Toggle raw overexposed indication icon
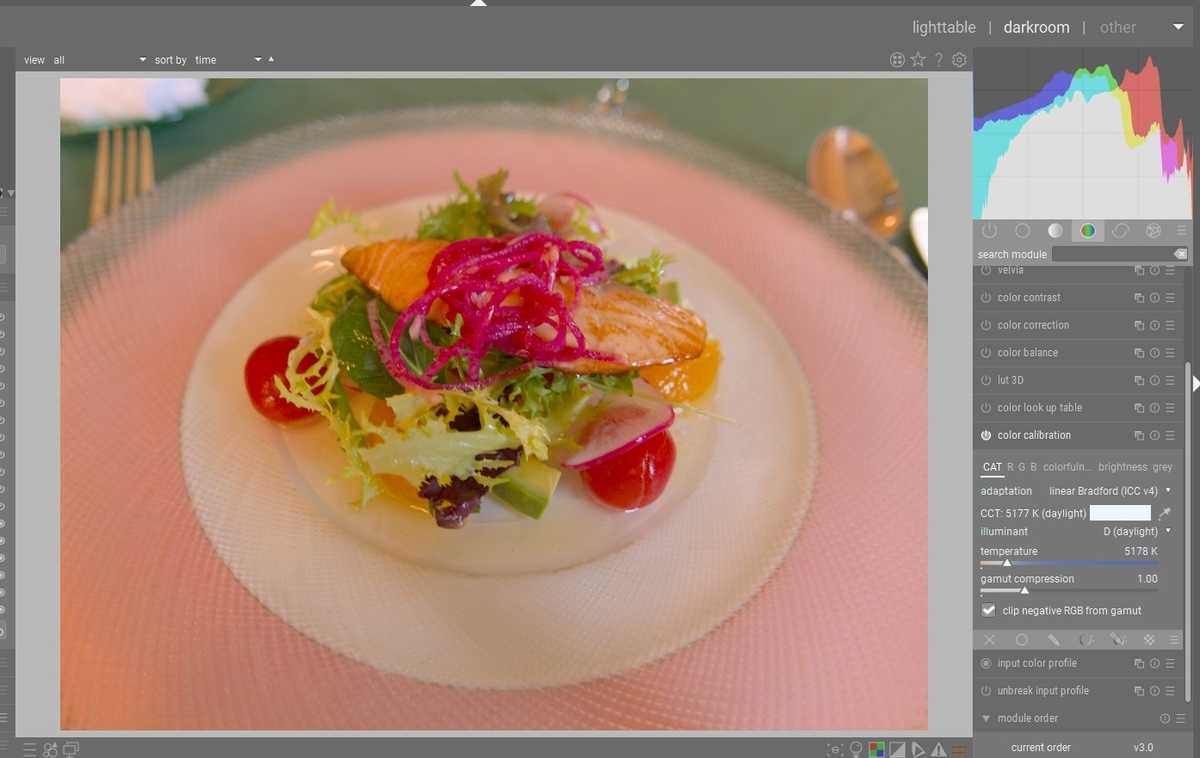Screen dimensions: 1200x758 (876, 749)
